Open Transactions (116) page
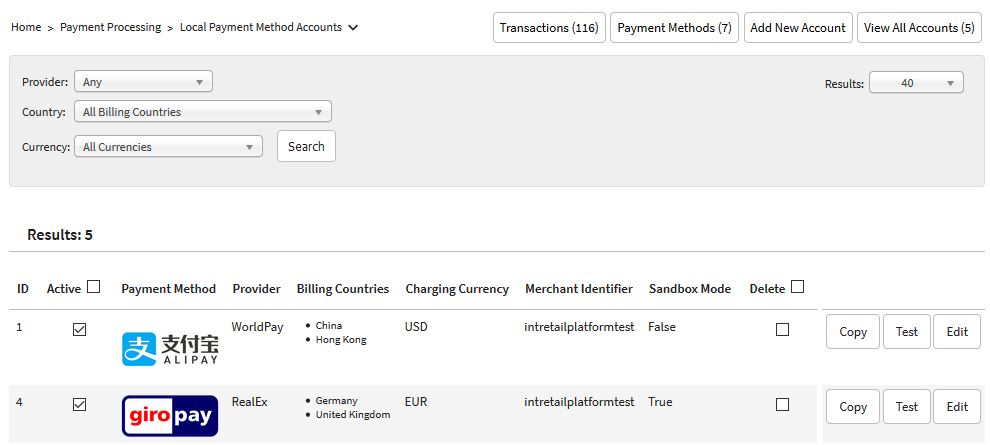 [549, 28]
